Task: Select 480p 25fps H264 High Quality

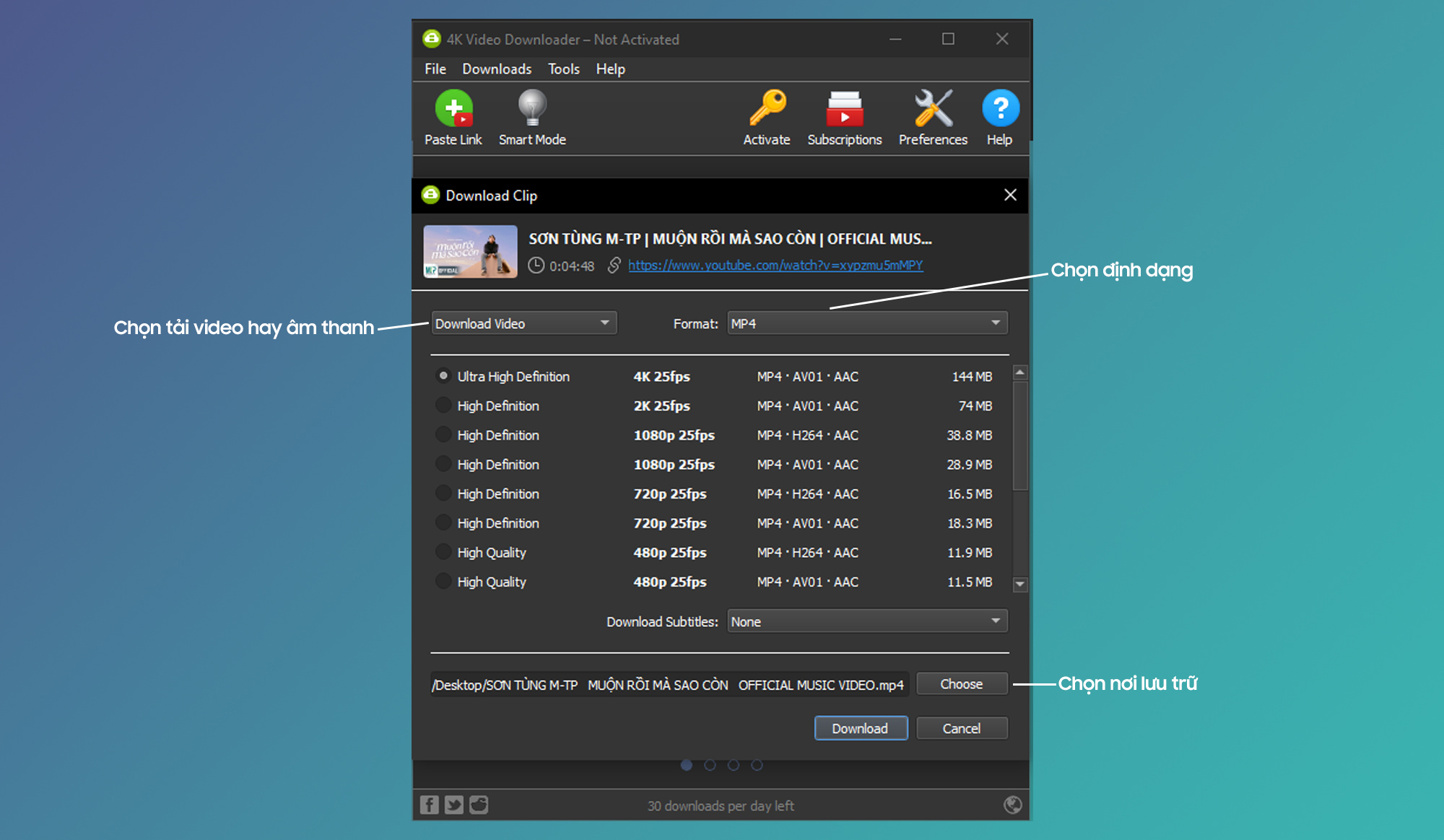Action: coord(443,552)
